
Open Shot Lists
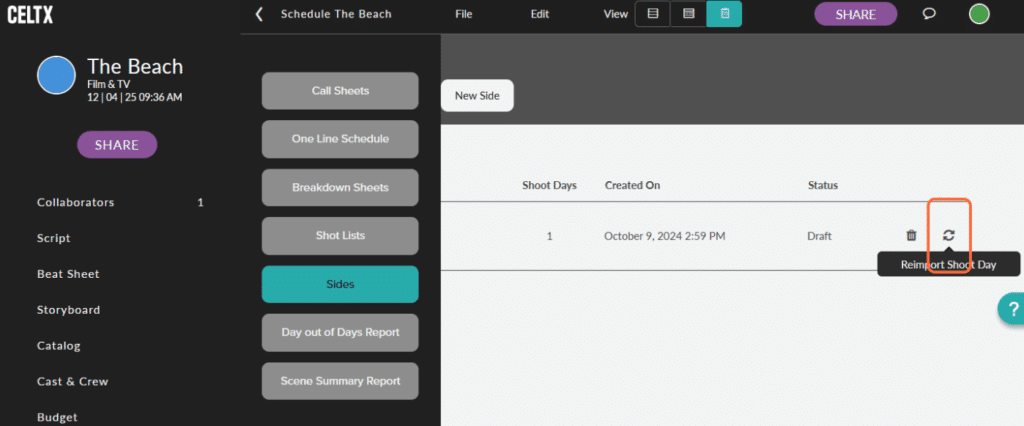click(x=340, y=235)
